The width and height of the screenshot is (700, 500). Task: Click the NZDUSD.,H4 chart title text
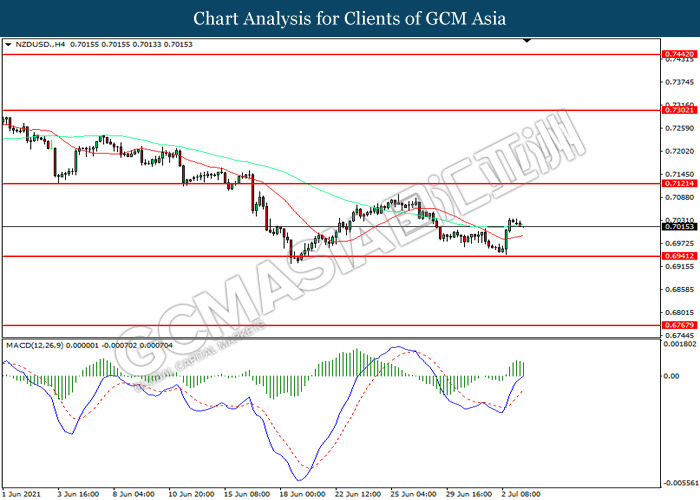pyautogui.click(x=40, y=45)
